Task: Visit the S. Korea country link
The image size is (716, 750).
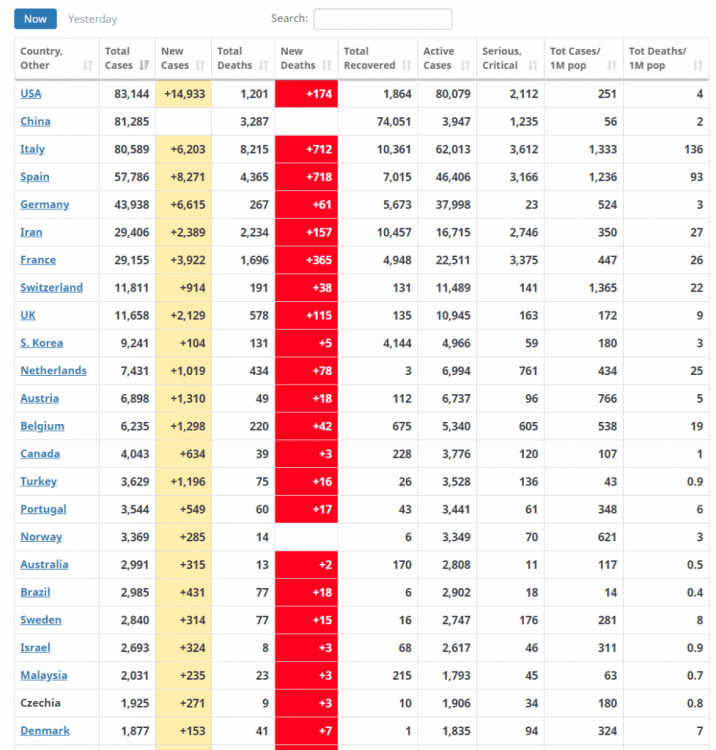Action: click(x=41, y=343)
